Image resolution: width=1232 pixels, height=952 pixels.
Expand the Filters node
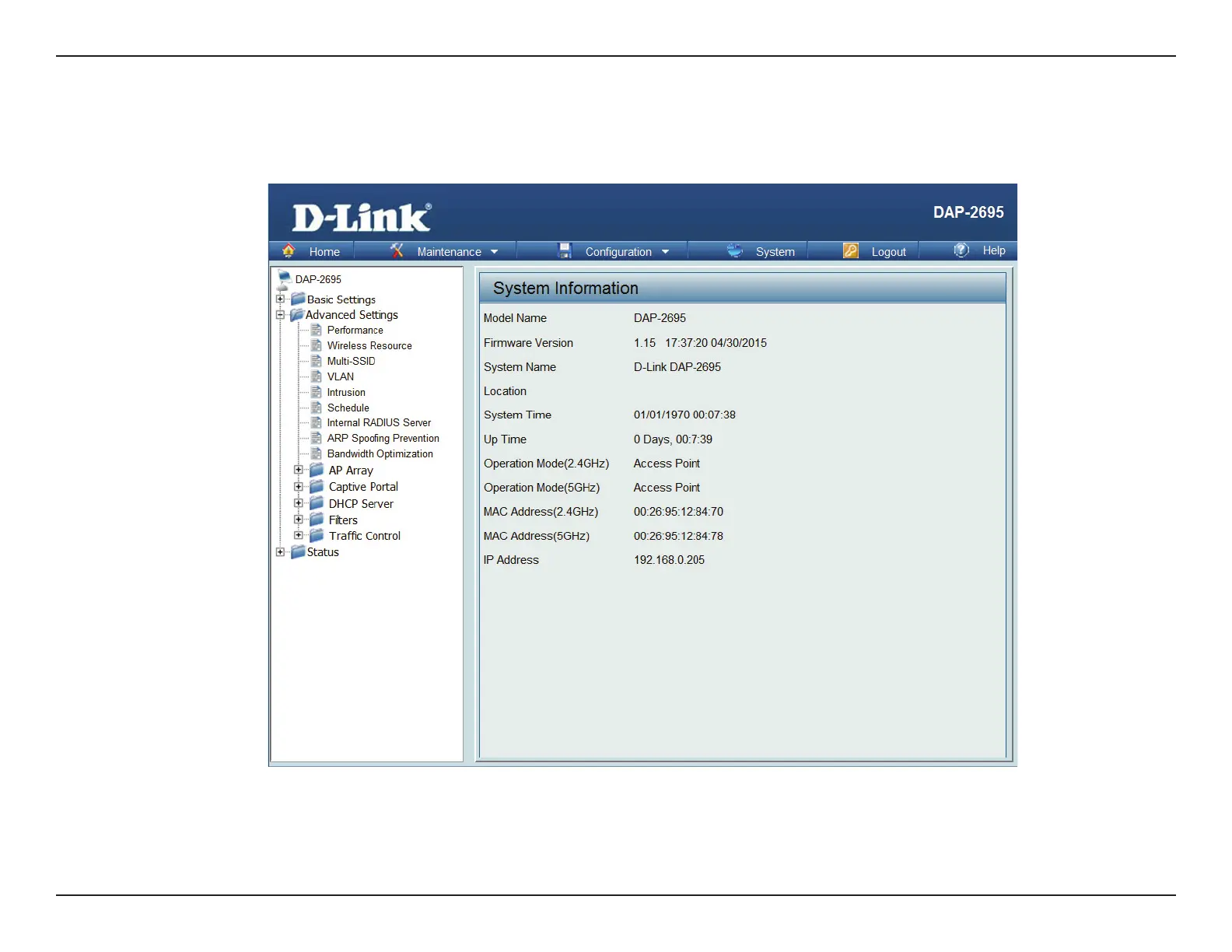(299, 520)
